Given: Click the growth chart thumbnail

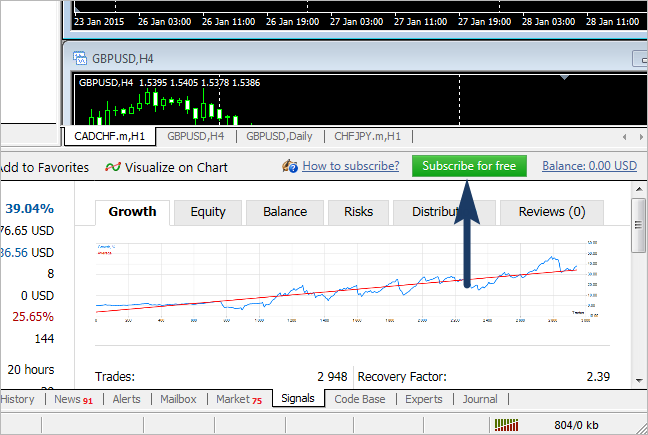Looking at the screenshot, I should (x=346, y=282).
